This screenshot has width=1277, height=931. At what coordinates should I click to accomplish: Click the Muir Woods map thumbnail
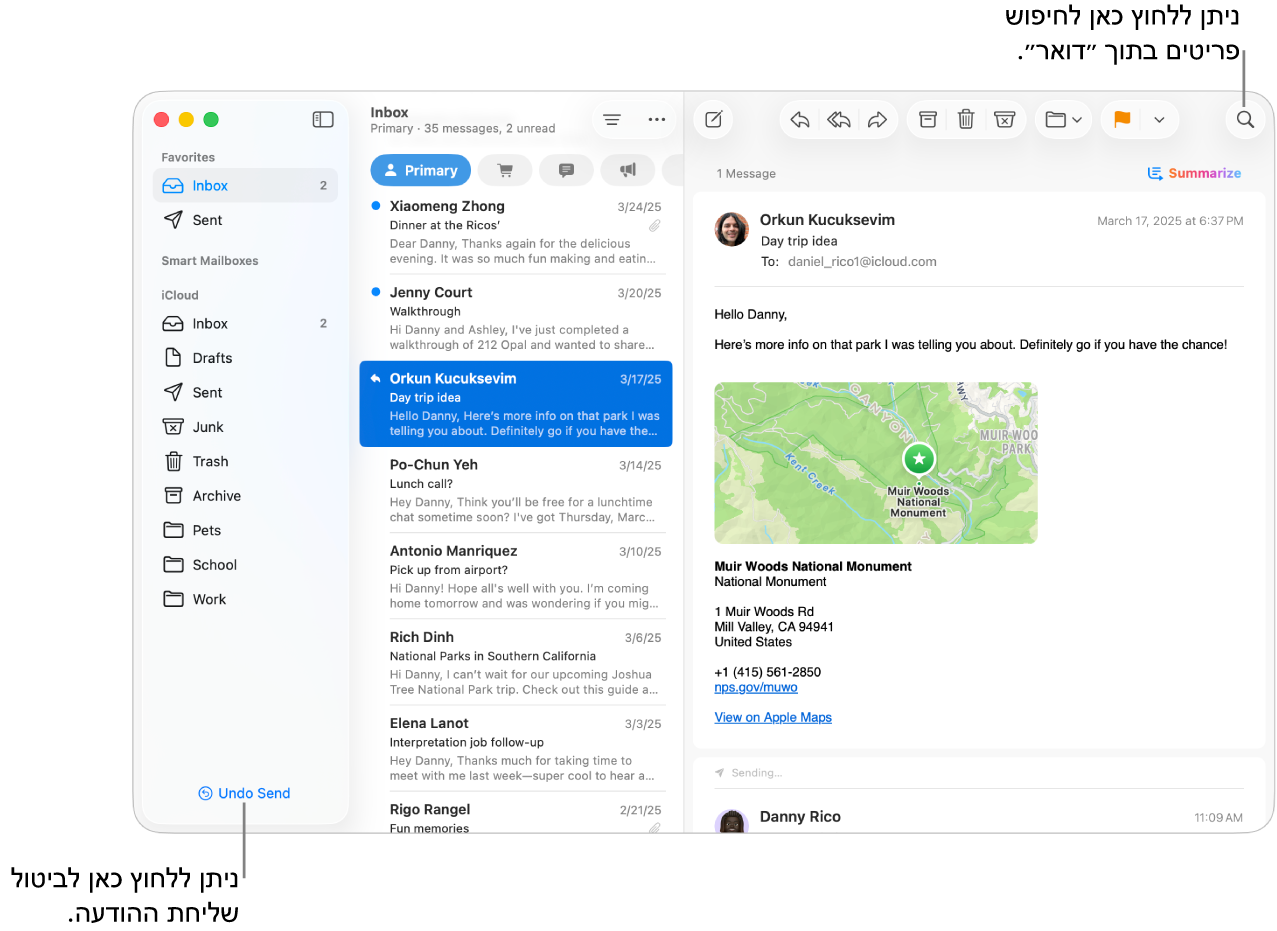[x=876, y=463]
